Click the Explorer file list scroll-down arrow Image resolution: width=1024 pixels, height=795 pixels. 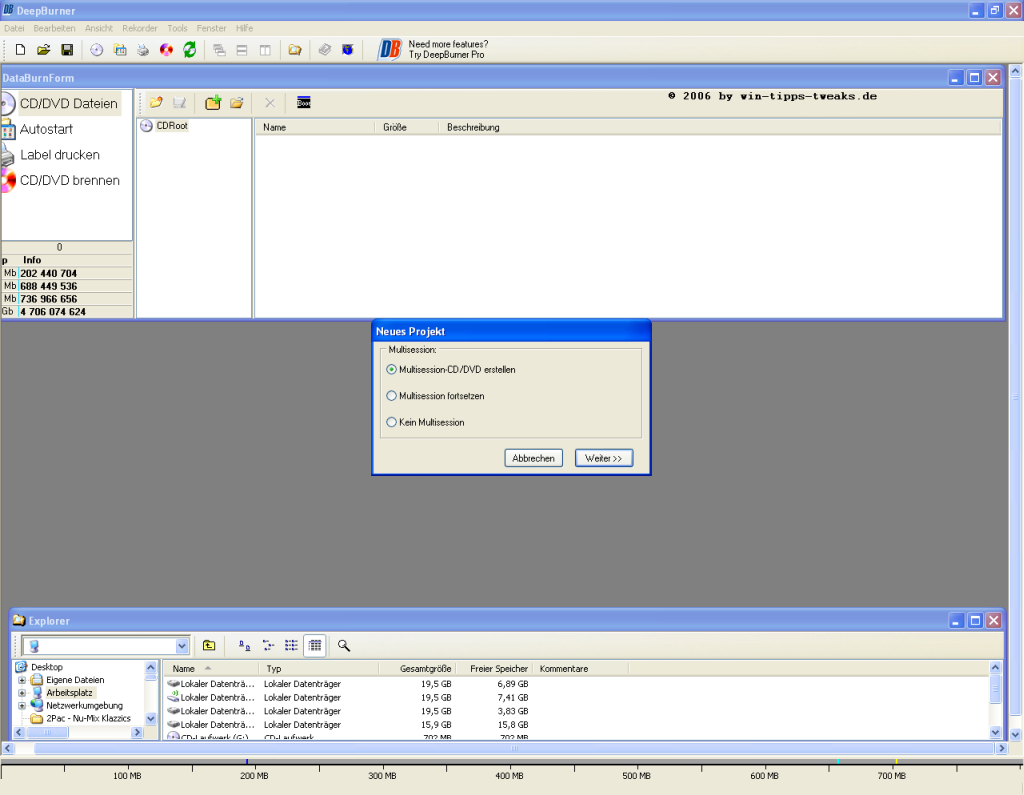tap(995, 732)
